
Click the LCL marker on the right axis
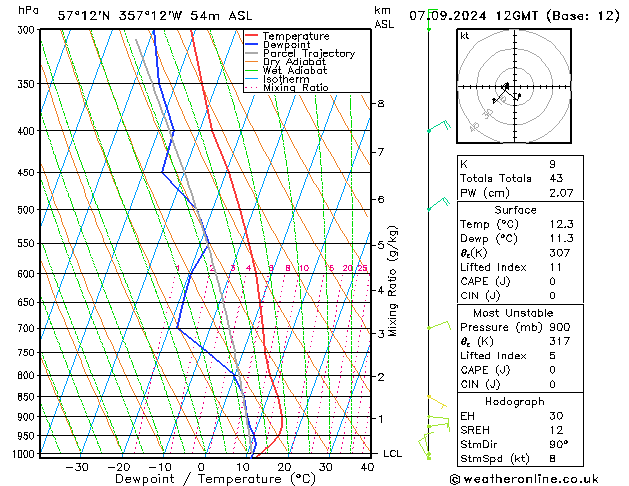pos(393,453)
